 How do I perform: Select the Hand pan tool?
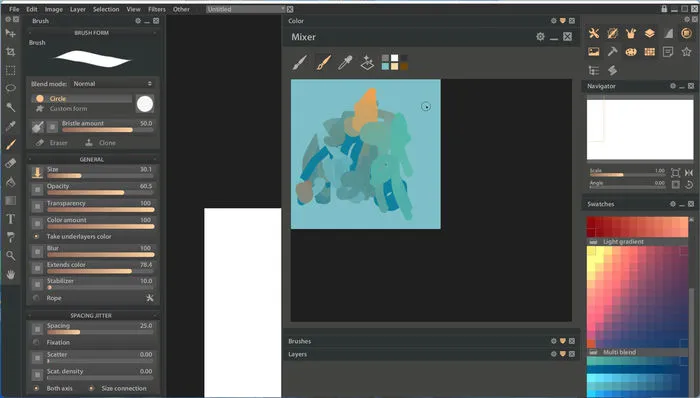click(x=11, y=274)
